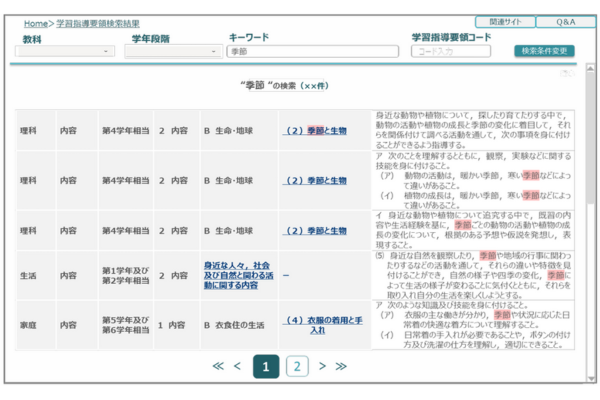The image size is (600, 400).
Task: Open the 教科 subject dropdown
Action: [x=67, y=51]
